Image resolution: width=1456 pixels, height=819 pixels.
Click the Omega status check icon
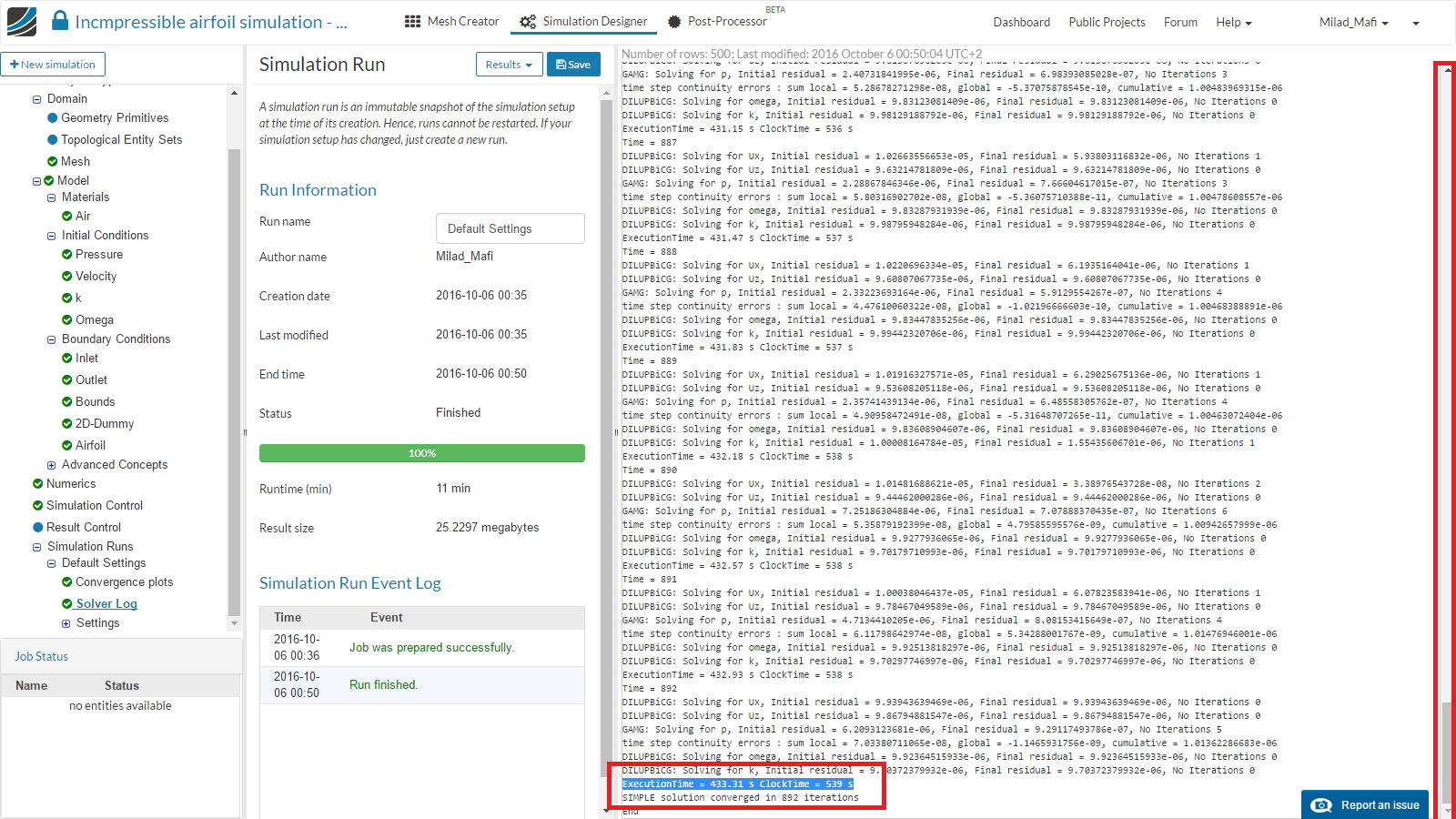(67, 319)
